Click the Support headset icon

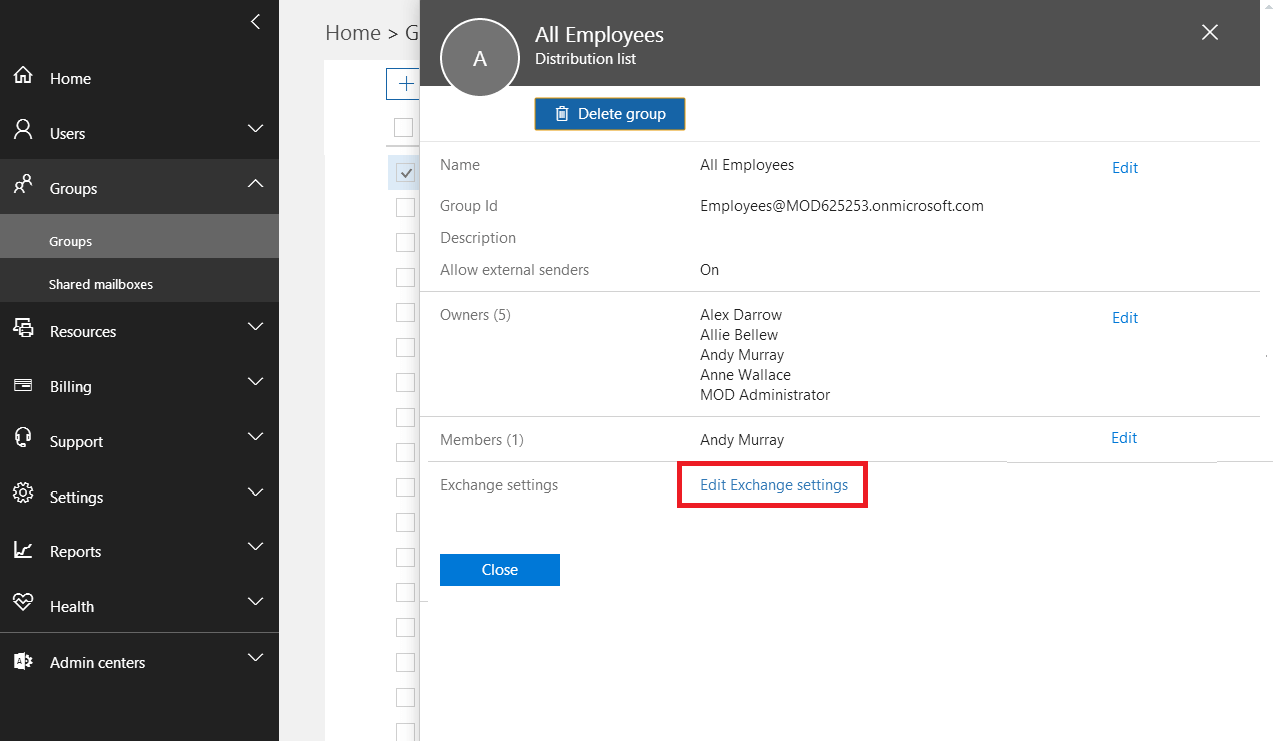[x=22, y=440]
